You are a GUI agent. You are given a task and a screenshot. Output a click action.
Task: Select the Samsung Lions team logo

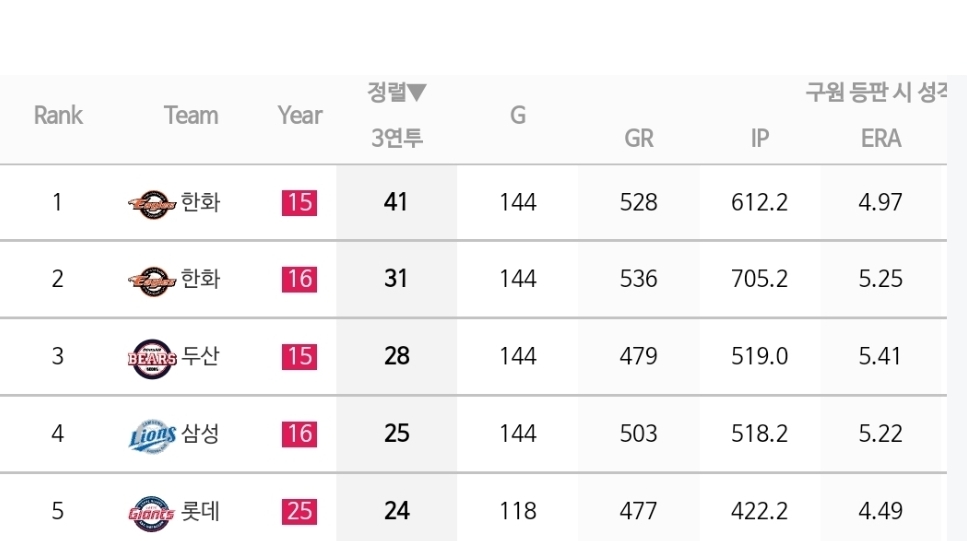[x=152, y=436]
